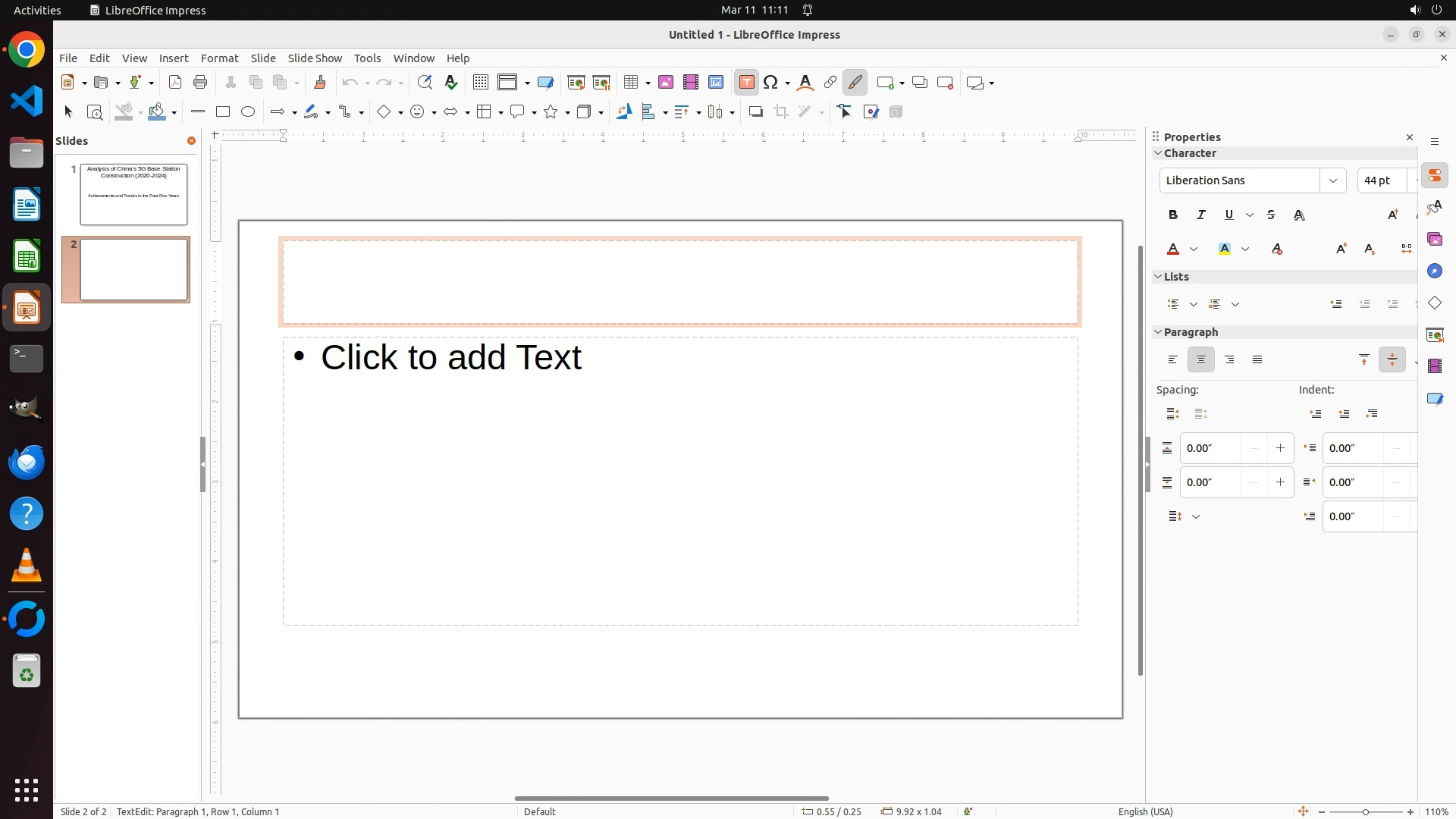This screenshot has width=1456, height=819.
Task: Select slide 1 thumbnail
Action: click(133, 195)
